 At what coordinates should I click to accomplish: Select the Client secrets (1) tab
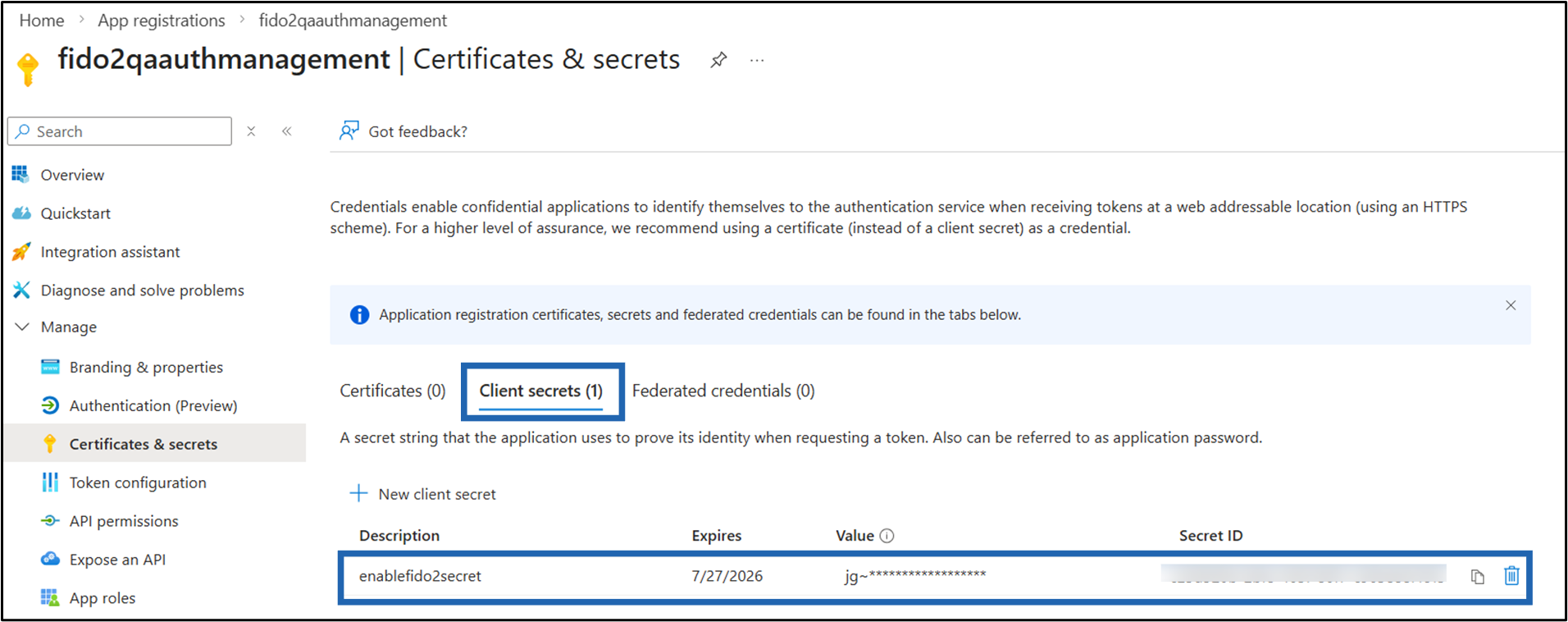point(541,391)
